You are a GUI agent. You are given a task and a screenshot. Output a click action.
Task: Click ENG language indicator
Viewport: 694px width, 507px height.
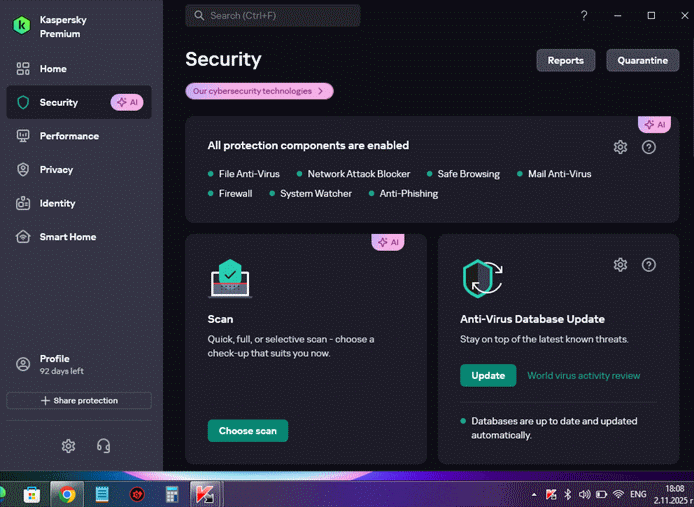coord(638,494)
